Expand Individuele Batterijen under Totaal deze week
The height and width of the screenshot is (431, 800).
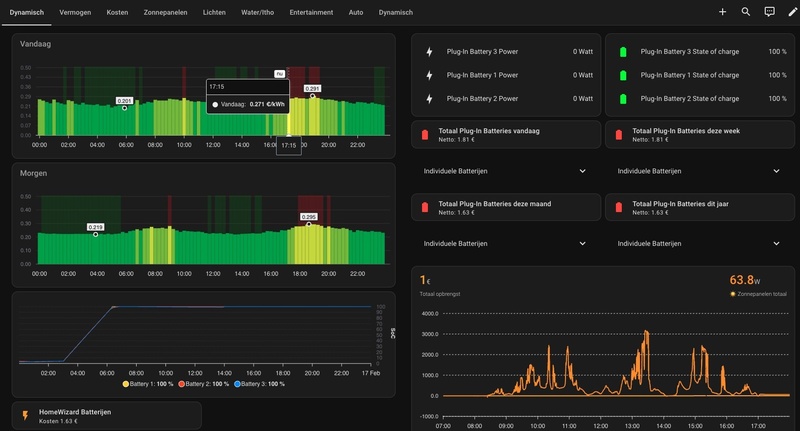(776, 171)
